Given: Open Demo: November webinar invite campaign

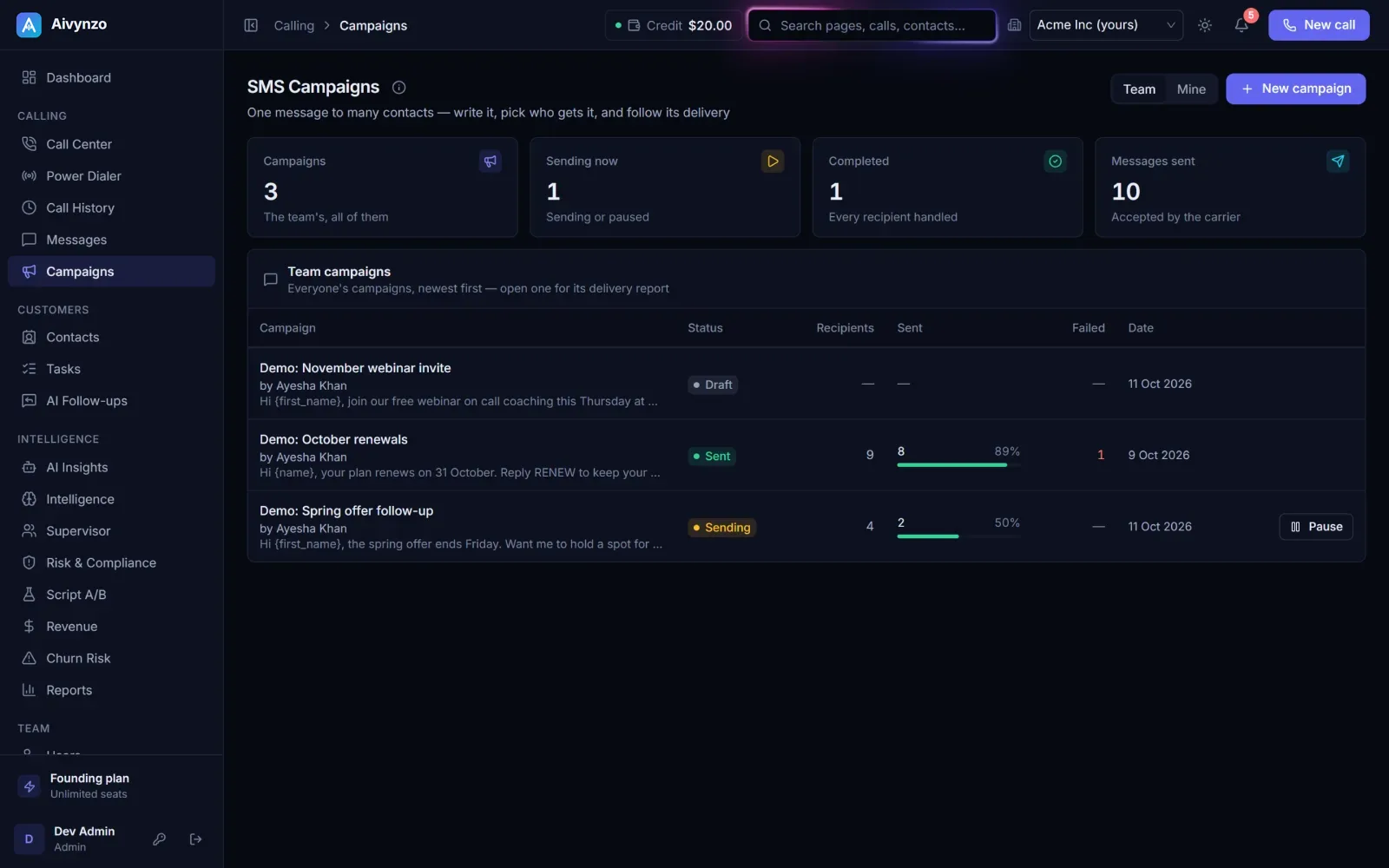Looking at the screenshot, I should pos(355,368).
